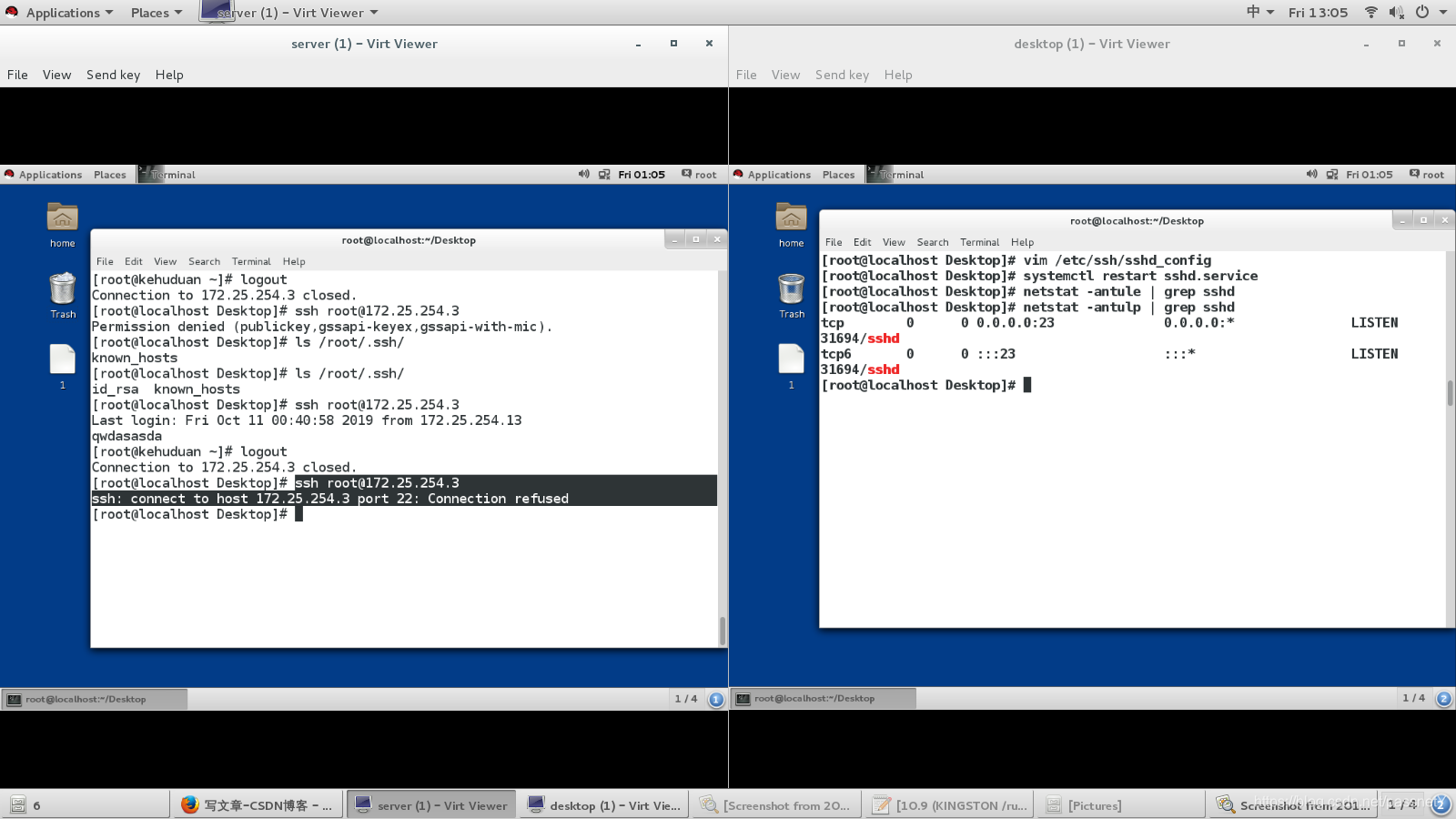This screenshot has height=819, width=1456.
Task: Open Help menu in server terminal
Action: pyautogui.click(x=294, y=261)
